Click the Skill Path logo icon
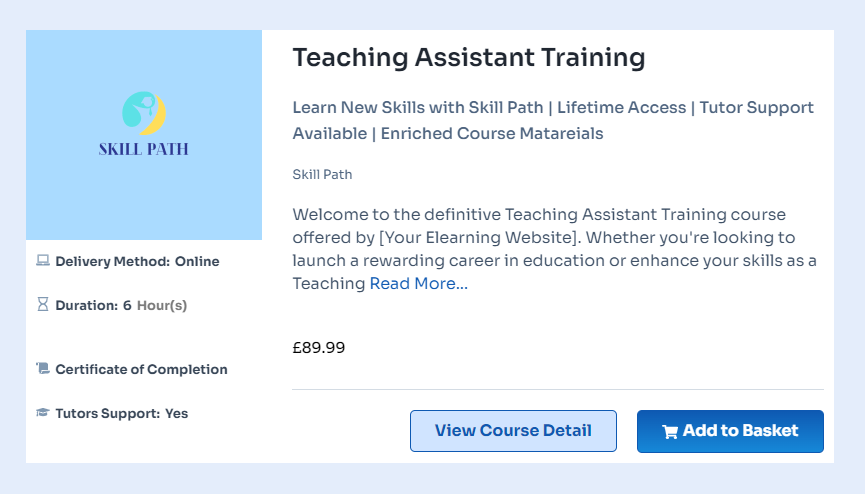The image size is (865, 494). coord(143,113)
